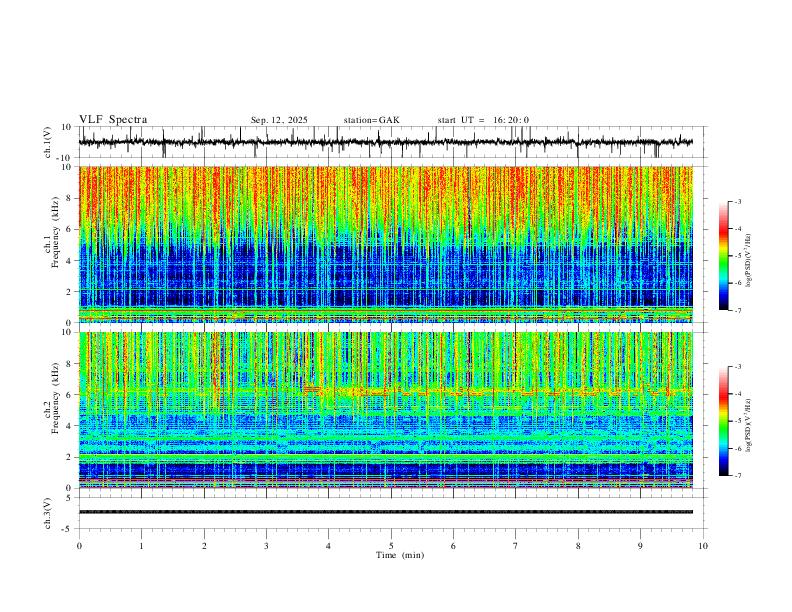Click the upper color bar for ch.1
The height and width of the screenshot is (612, 792).
pos(723,256)
